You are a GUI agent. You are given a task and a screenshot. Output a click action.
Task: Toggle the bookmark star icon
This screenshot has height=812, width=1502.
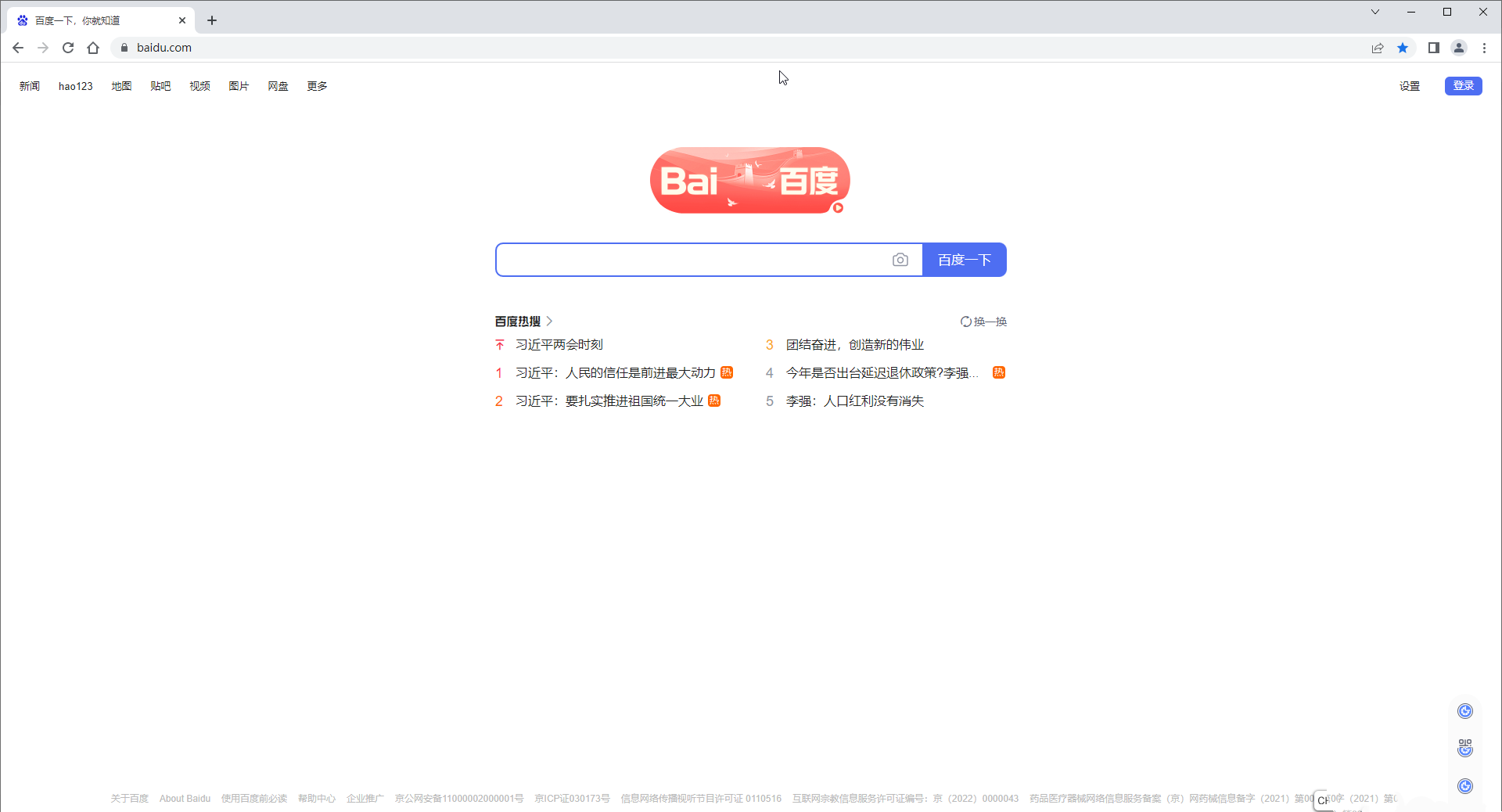coord(1403,48)
